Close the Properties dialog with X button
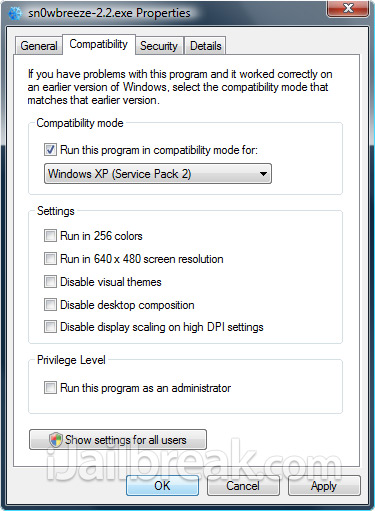Viewport: 375px width, 511px height. tap(348, 8)
